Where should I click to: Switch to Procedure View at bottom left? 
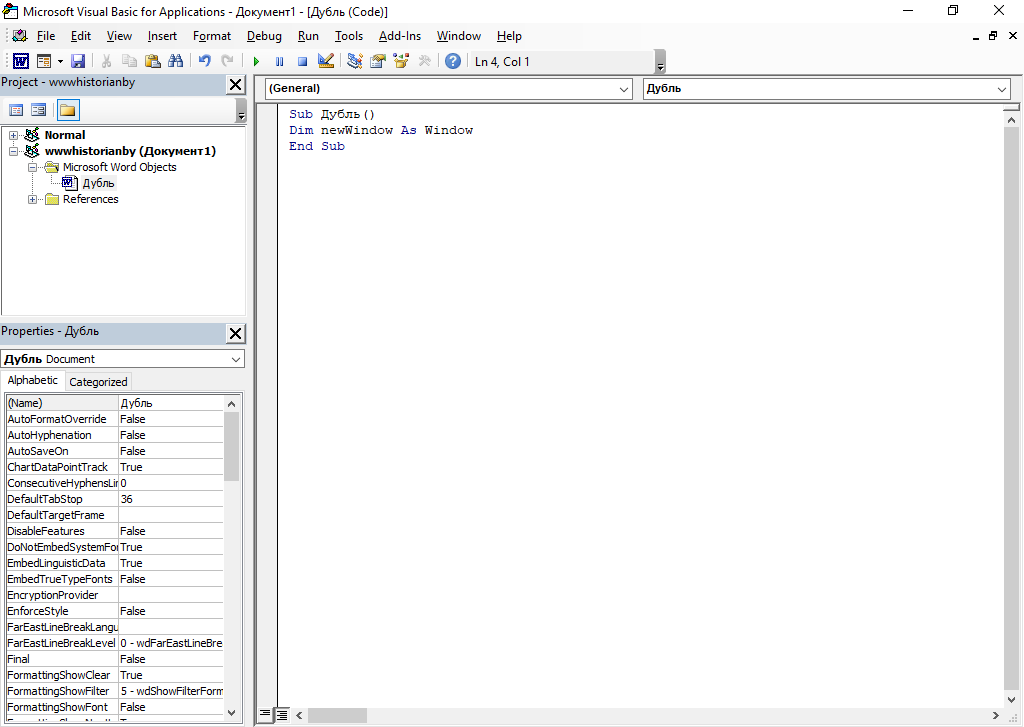265,715
